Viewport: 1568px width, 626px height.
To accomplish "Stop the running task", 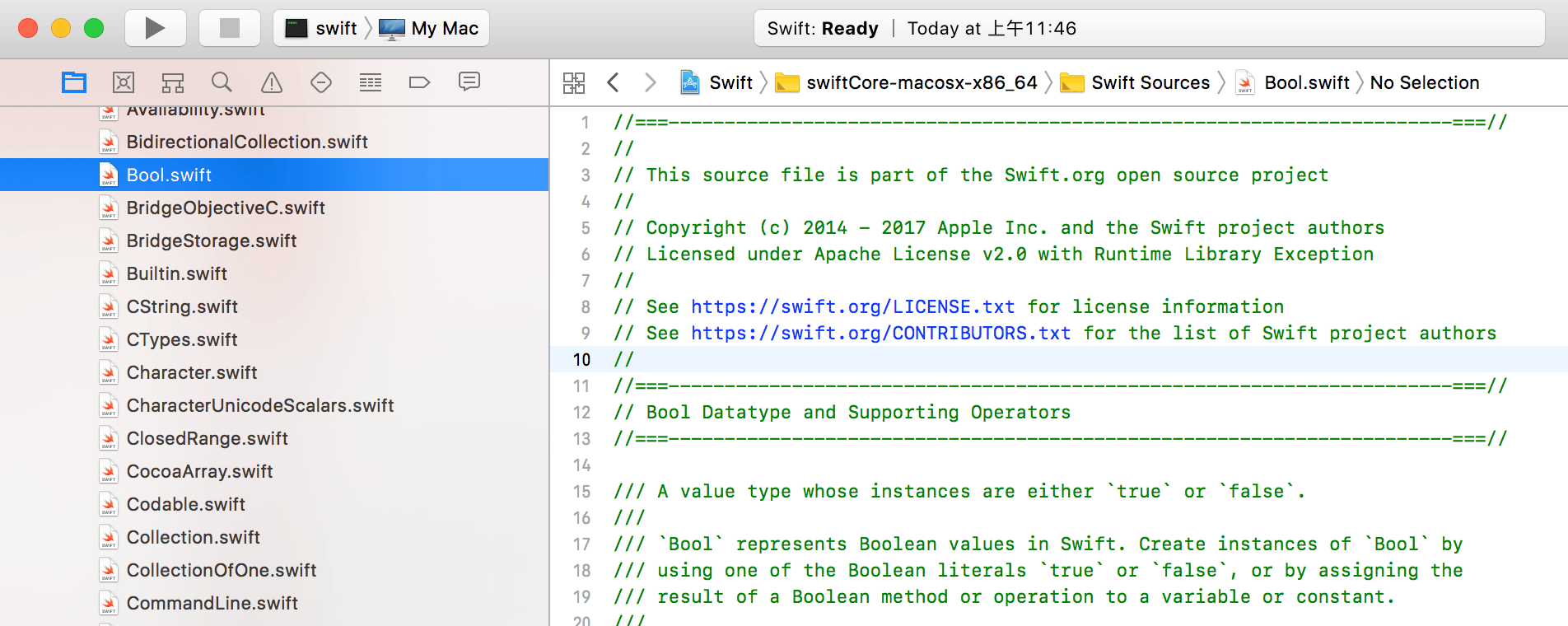I will [x=230, y=28].
